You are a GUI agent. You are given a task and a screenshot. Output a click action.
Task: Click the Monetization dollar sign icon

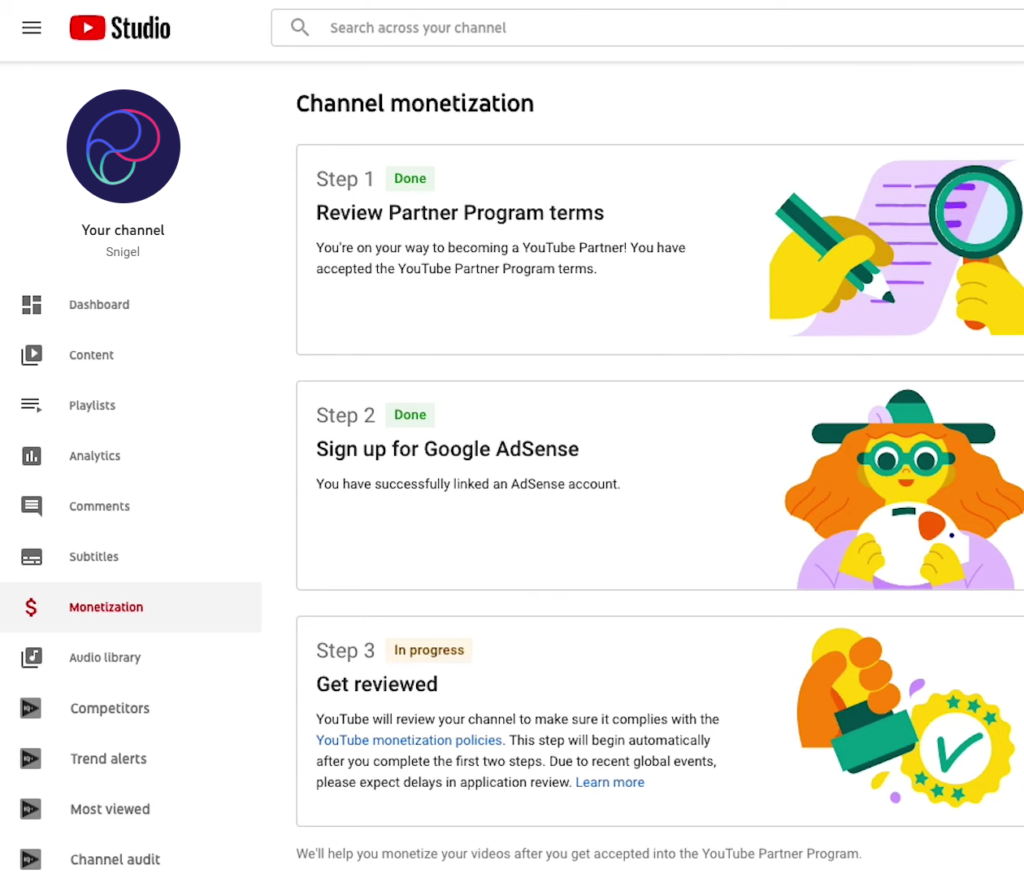(x=31, y=607)
